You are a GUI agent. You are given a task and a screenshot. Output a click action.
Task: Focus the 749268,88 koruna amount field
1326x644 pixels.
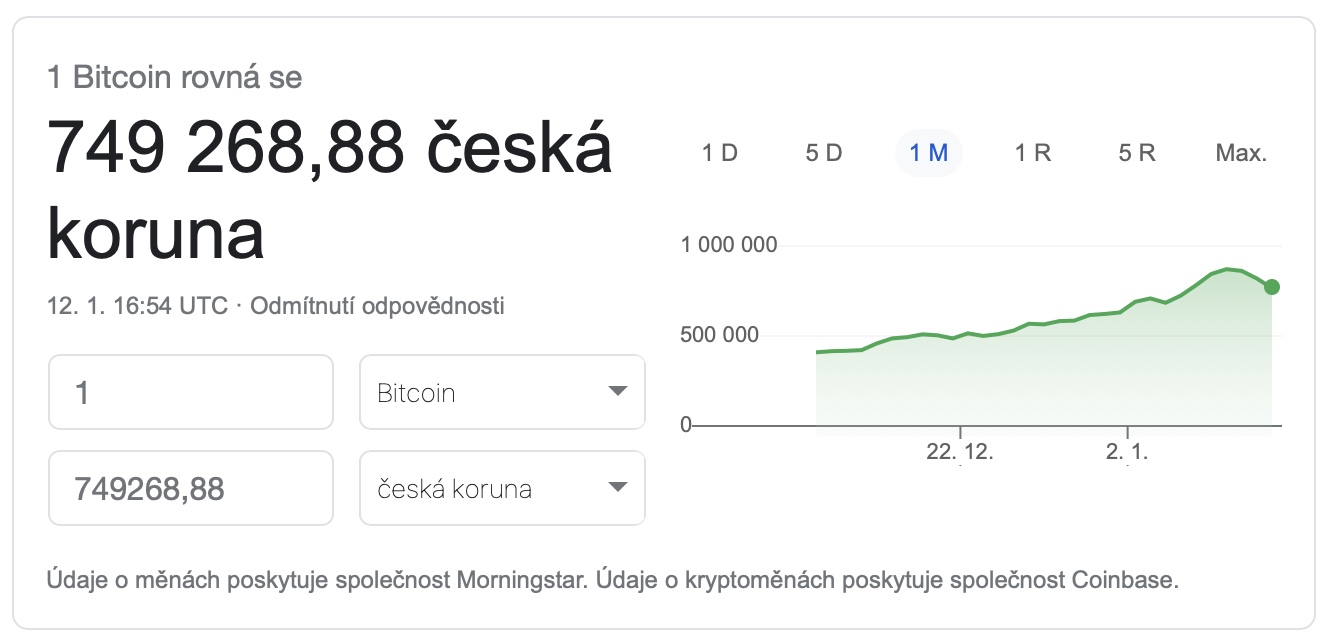[190, 488]
